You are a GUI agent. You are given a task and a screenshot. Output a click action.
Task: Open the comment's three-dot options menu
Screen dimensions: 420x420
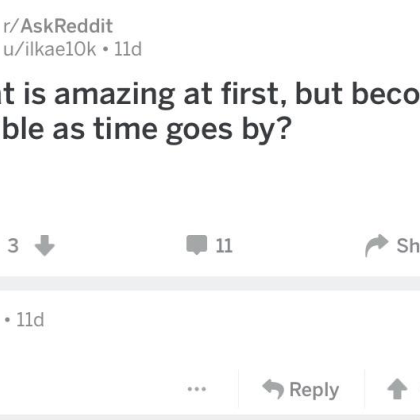[197, 389]
